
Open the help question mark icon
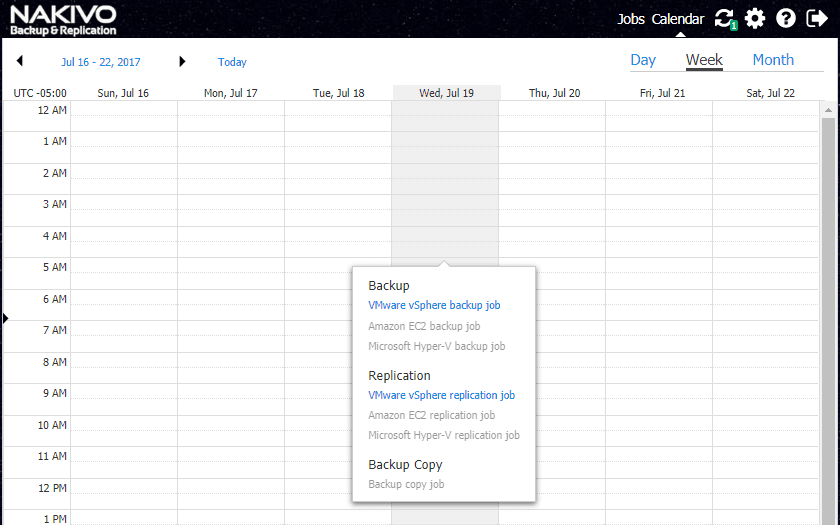tap(786, 18)
